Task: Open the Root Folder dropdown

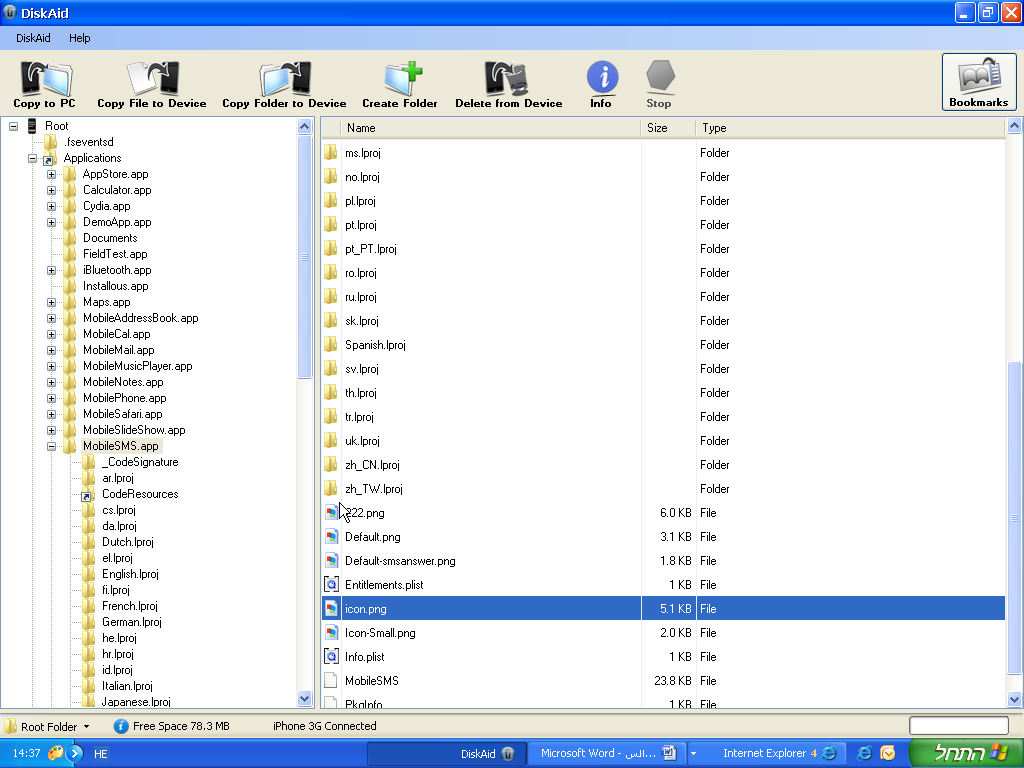Action: coord(47,726)
